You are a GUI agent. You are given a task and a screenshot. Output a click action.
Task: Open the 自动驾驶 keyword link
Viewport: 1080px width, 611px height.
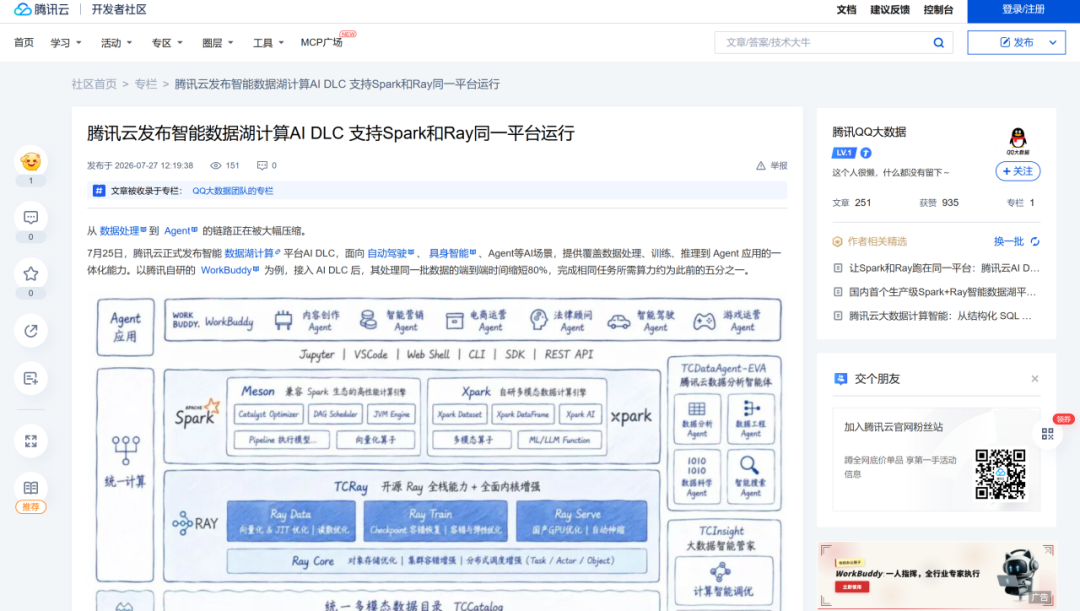[391, 253]
